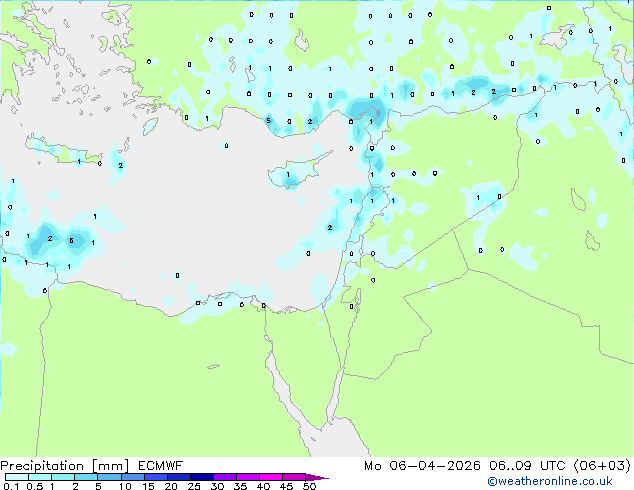The image size is (634, 490).
Task: Click the arrow tip above 50 on the legend
Action: [x=317, y=477]
